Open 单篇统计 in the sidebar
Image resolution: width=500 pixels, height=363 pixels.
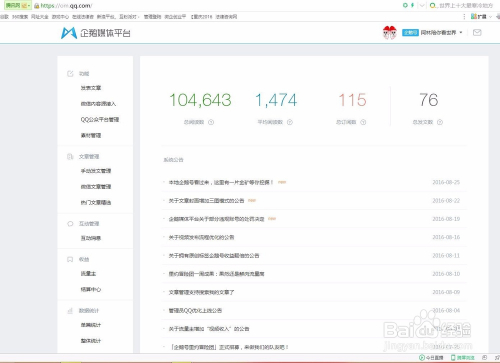pyautogui.click(x=91, y=325)
